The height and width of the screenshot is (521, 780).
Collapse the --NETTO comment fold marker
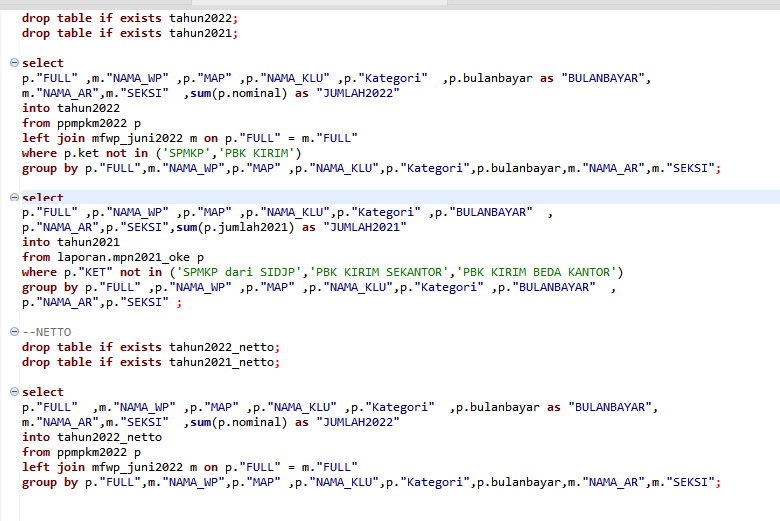click(x=14, y=331)
